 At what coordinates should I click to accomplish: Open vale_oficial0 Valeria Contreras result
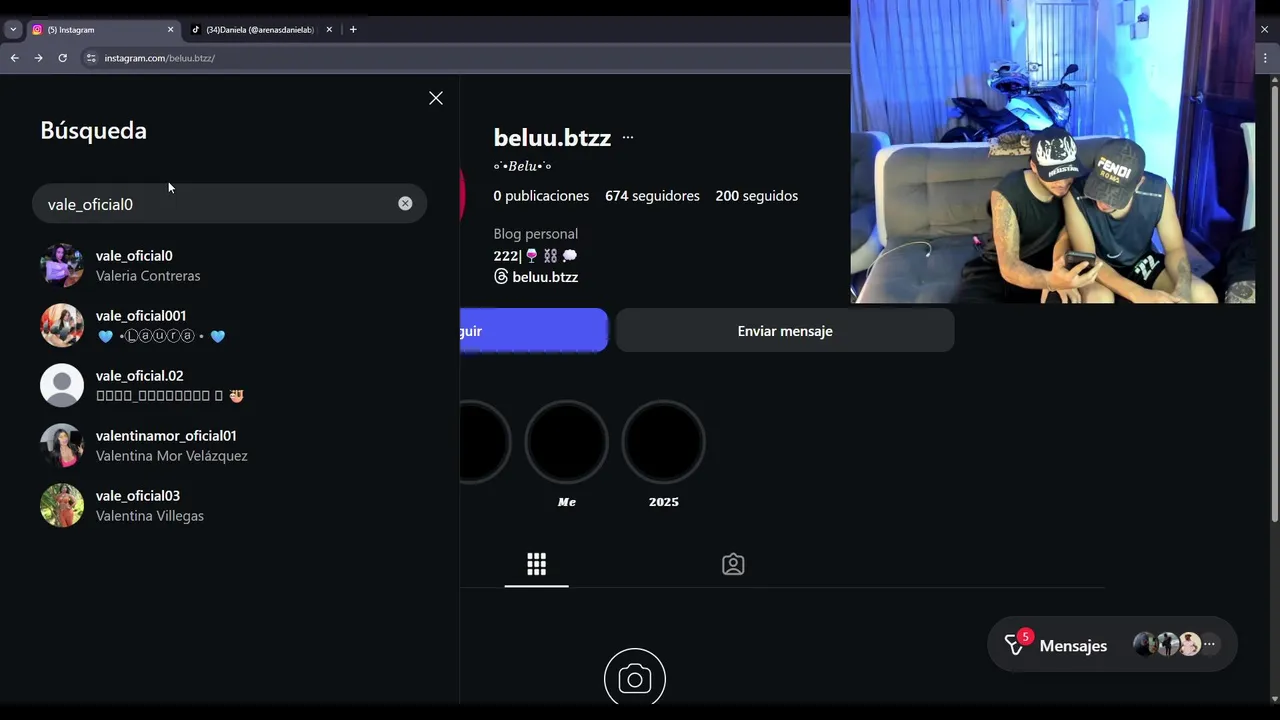tap(229, 266)
